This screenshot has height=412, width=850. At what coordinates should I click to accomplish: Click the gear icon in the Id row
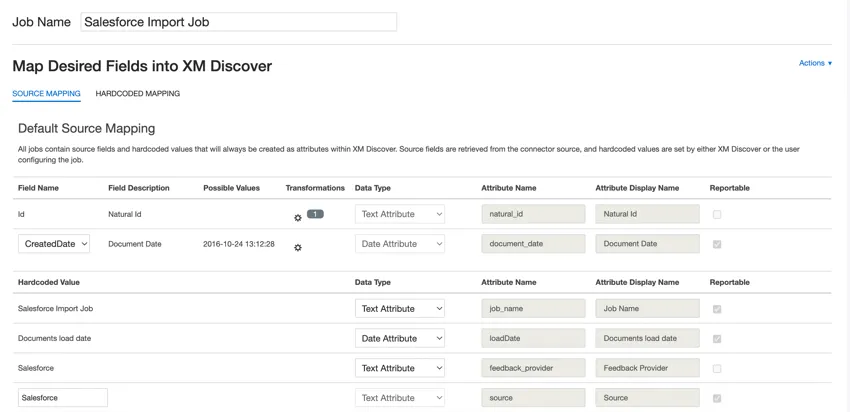(298, 217)
